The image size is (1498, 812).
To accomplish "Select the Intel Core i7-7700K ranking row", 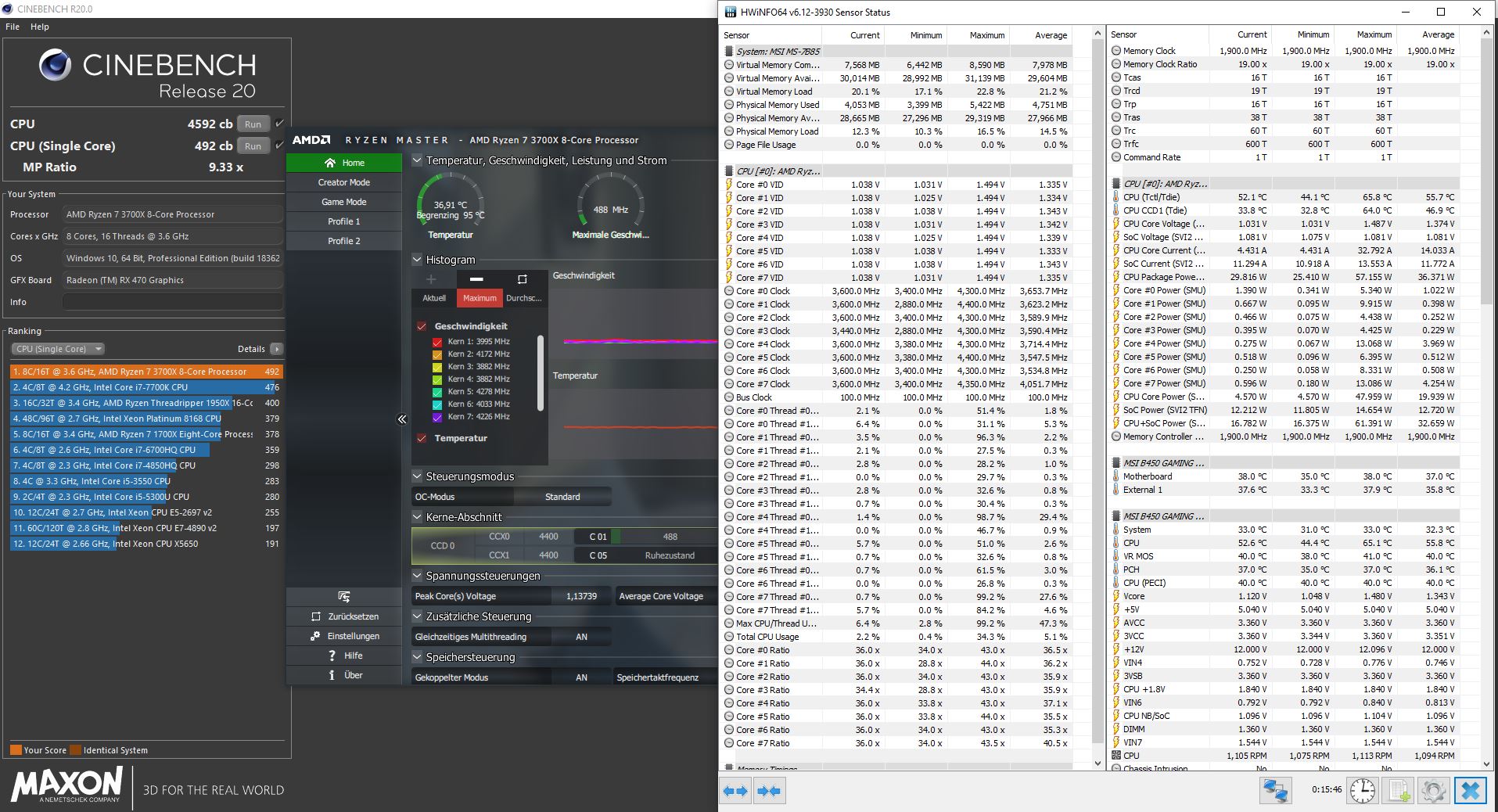I will coord(146,387).
